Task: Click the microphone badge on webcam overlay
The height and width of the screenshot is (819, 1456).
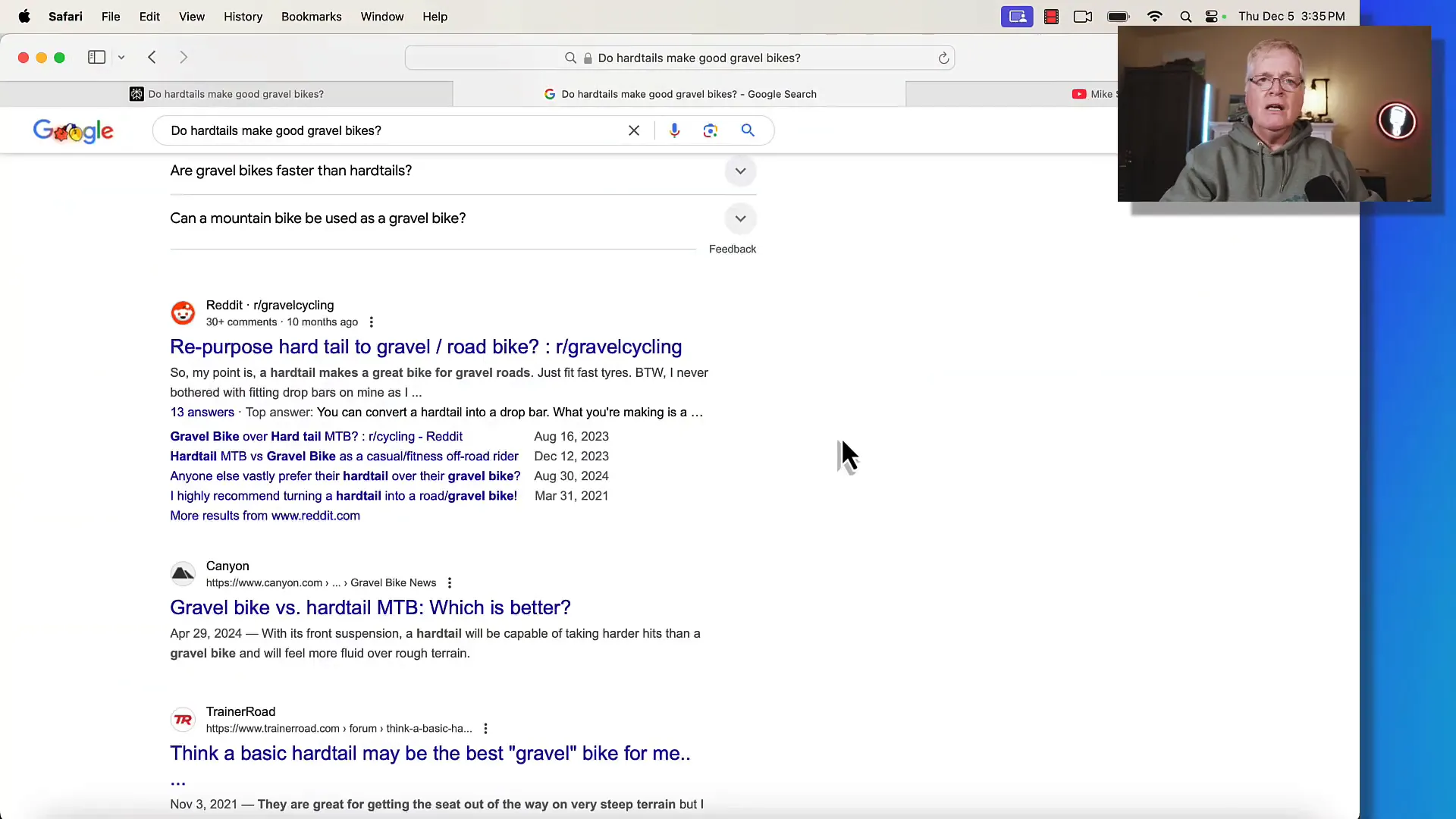Action: (1397, 121)
